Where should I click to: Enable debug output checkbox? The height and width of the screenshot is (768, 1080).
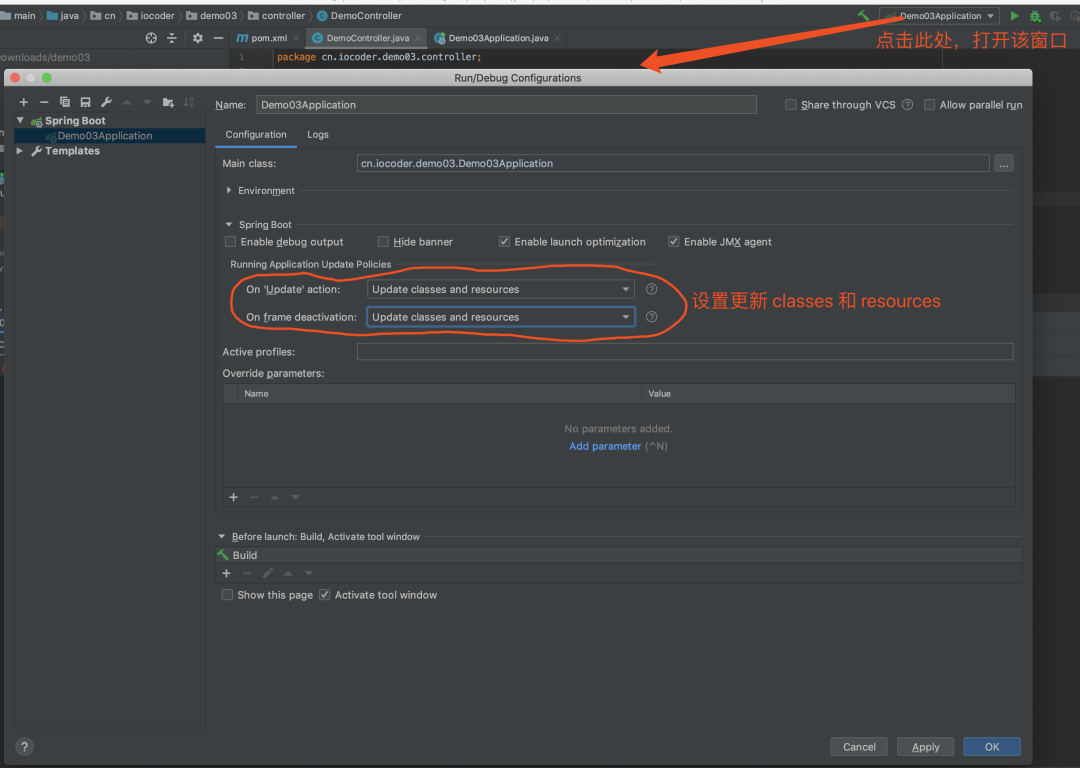click(x=231, y=242)
